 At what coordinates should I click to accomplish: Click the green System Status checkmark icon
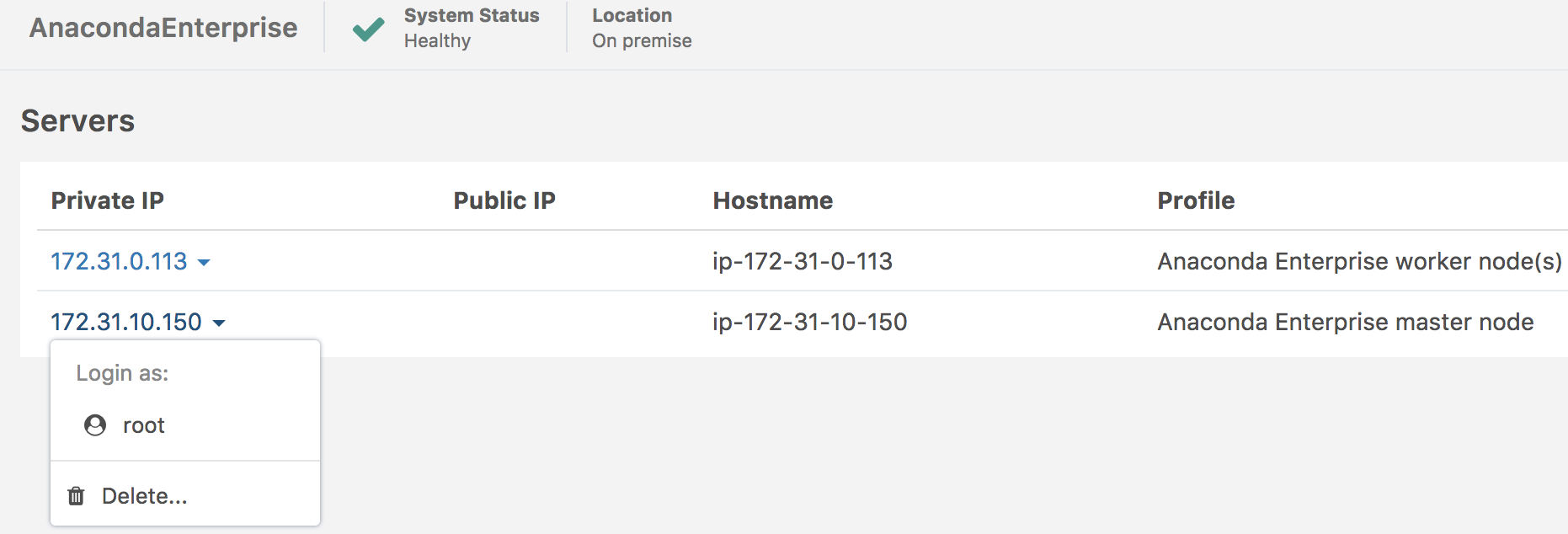[x=368, y=29]
